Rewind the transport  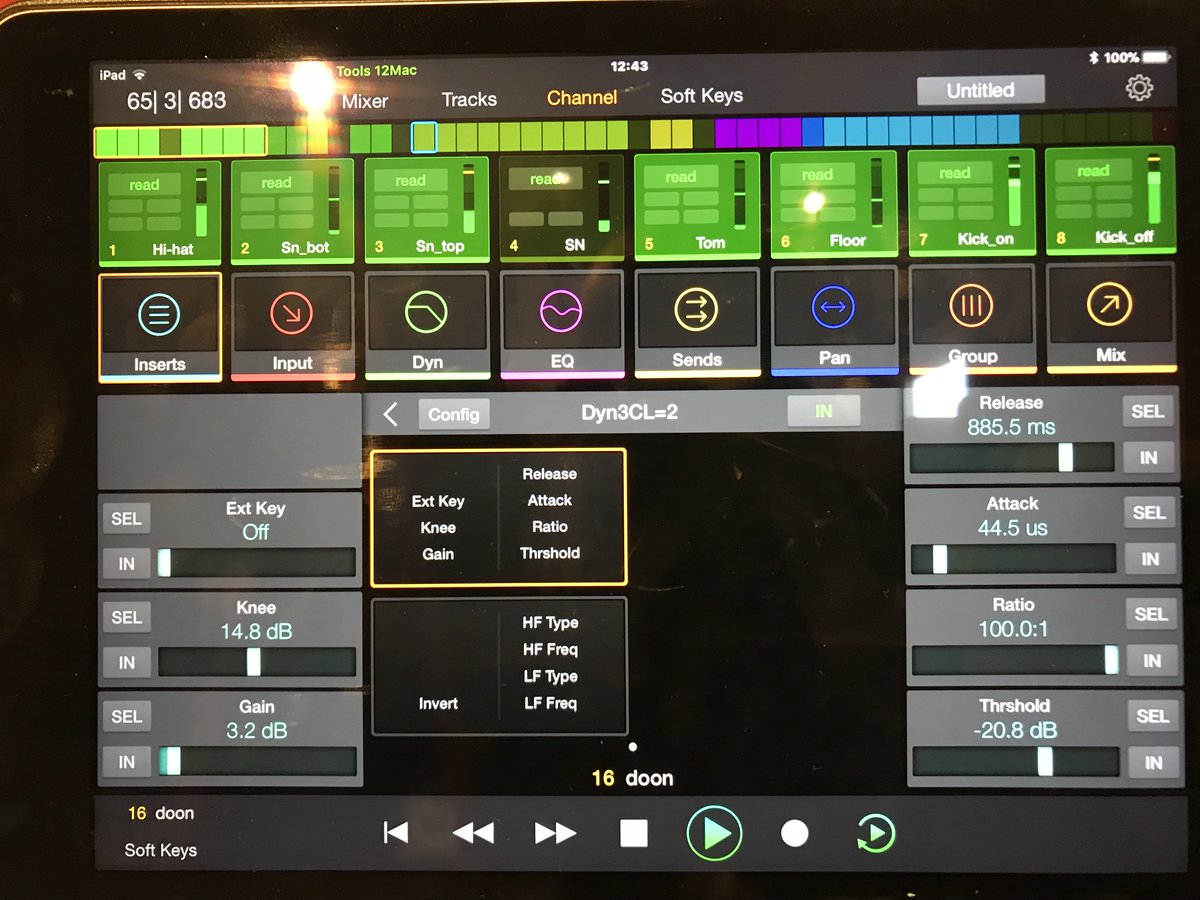click(472, 833)
